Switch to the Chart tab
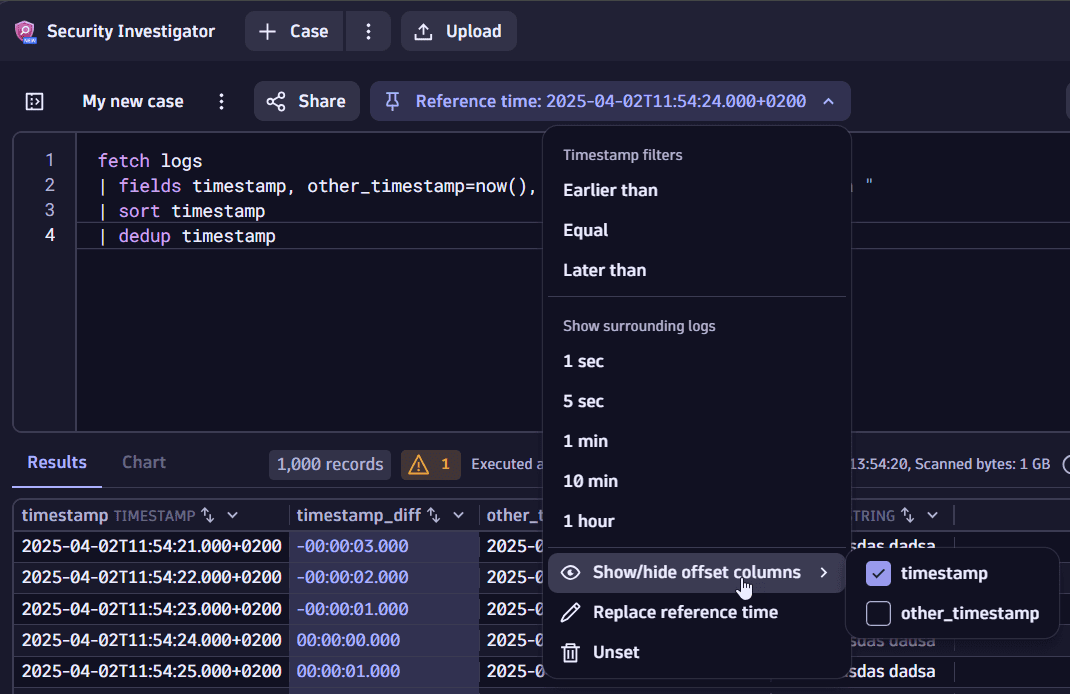 click(x=144, y=463)
